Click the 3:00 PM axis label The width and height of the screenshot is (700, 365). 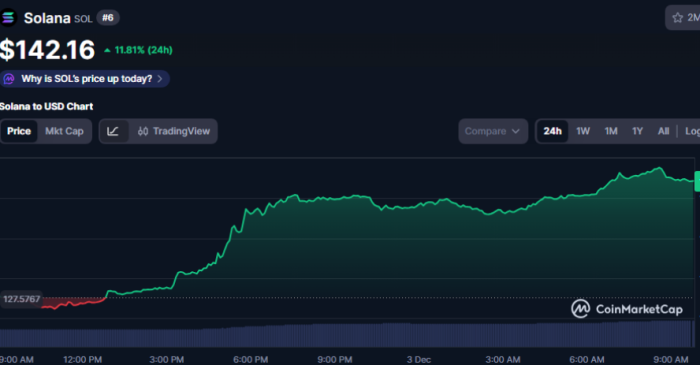click(167, 360)
